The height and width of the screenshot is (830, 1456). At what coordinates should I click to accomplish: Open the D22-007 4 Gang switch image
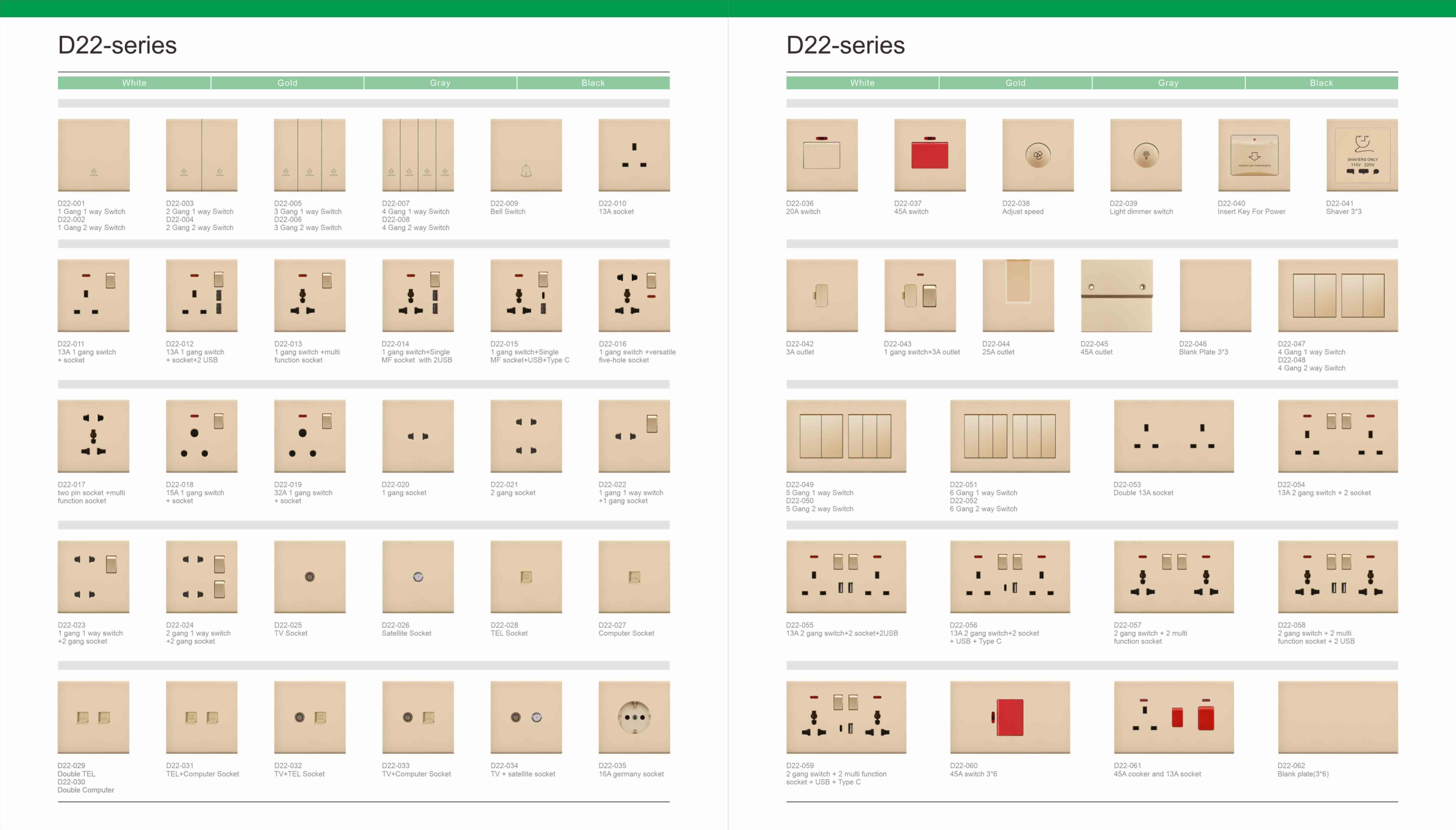click(x=418, y=155)
